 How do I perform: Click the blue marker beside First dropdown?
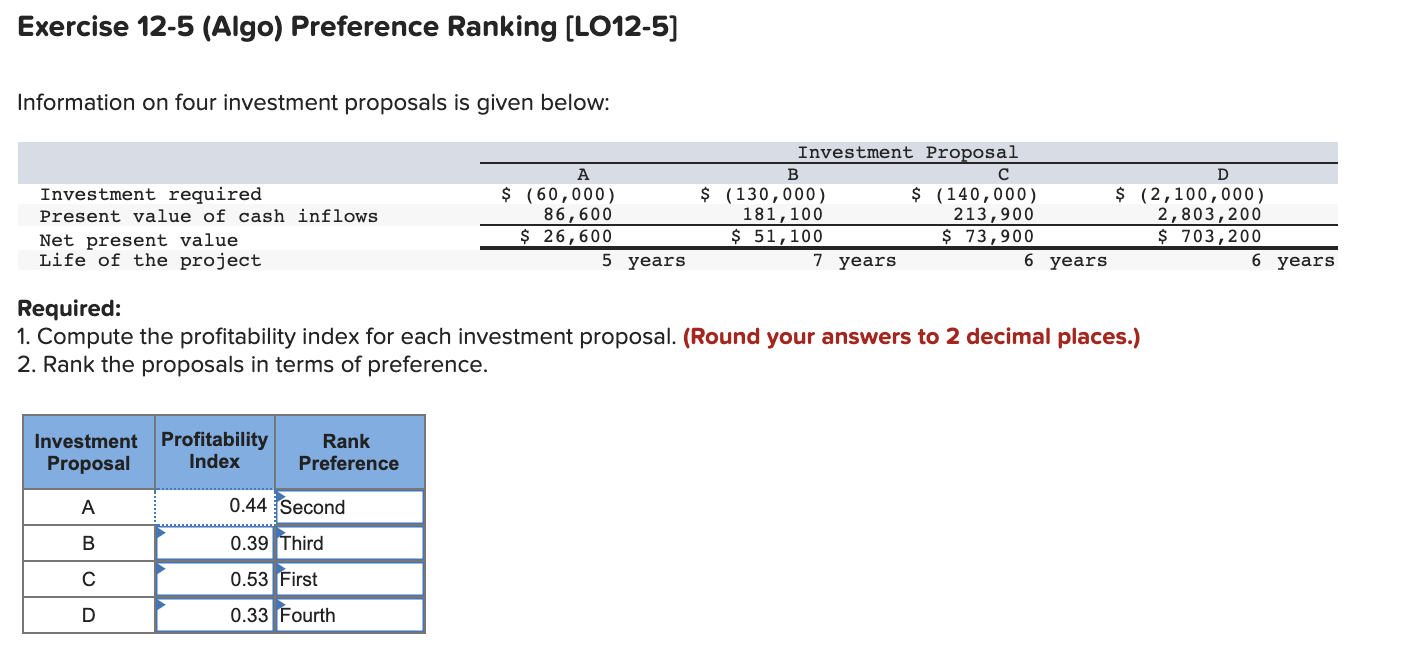[280, 568]
